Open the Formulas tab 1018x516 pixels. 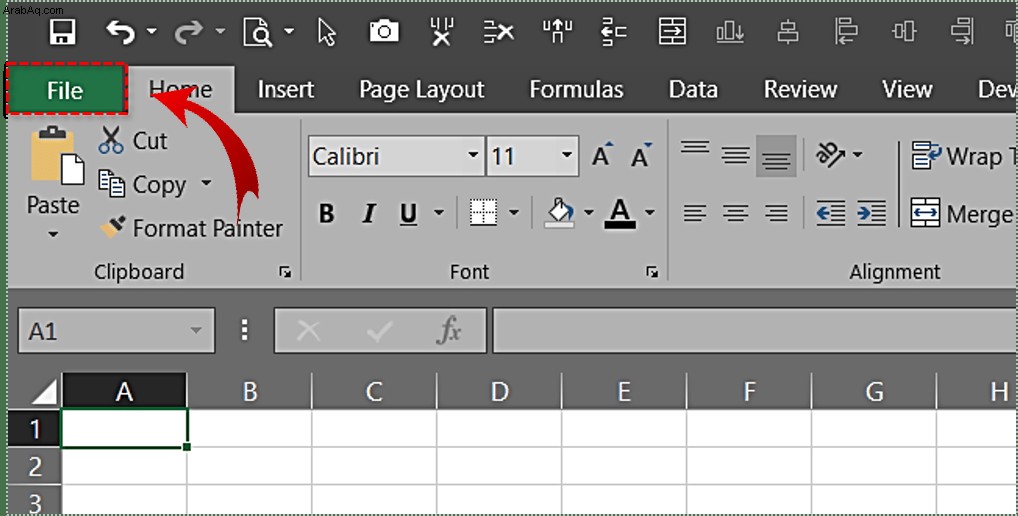pos(577,90)
